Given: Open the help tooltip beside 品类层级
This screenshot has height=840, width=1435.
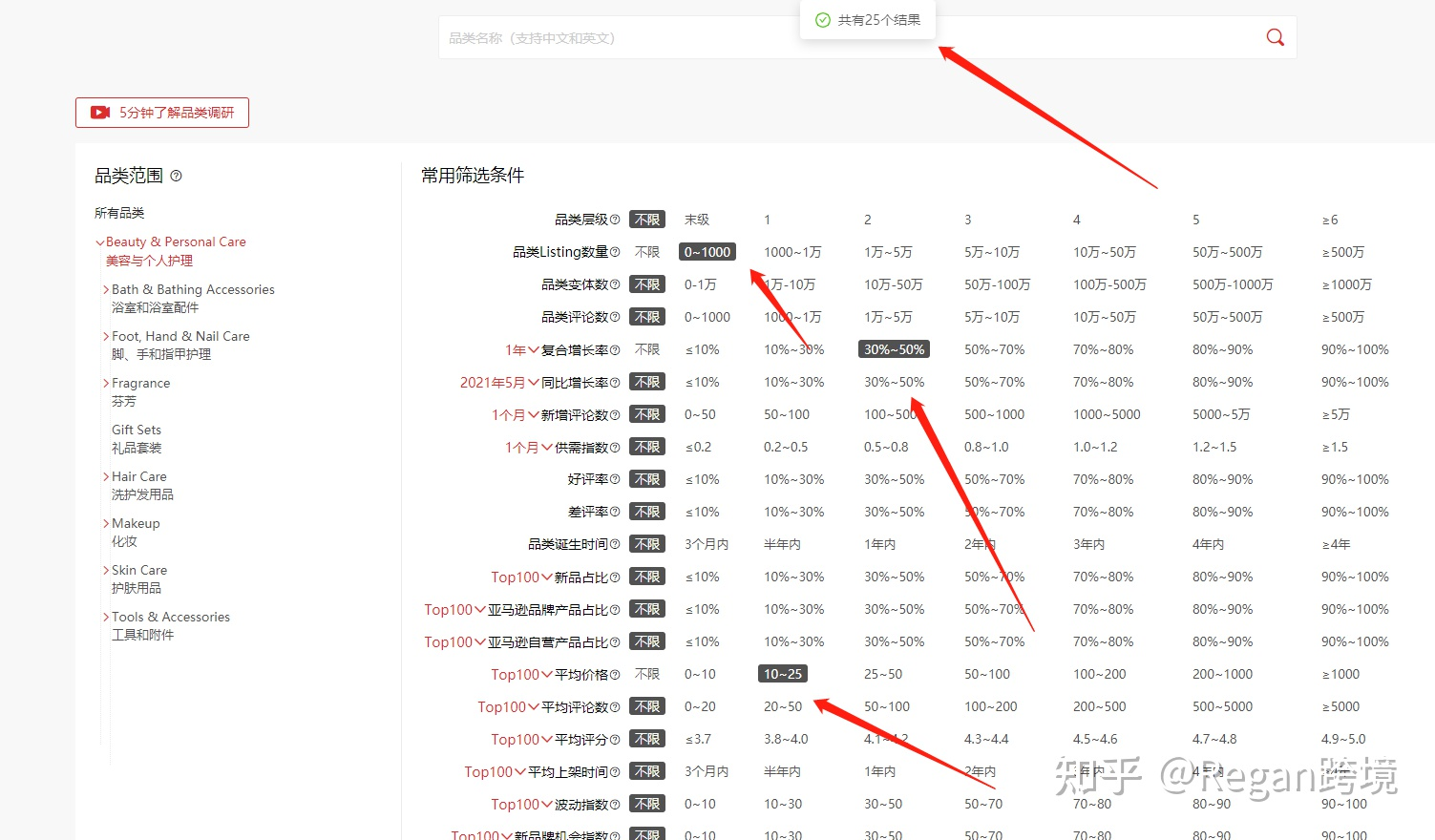Looking at the screenshot, I should coord(616,219).
